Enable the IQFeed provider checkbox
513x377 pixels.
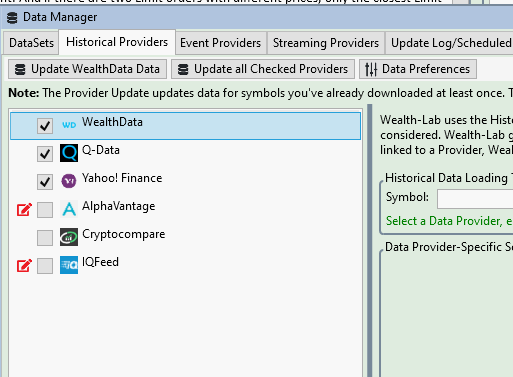[45, 266]
